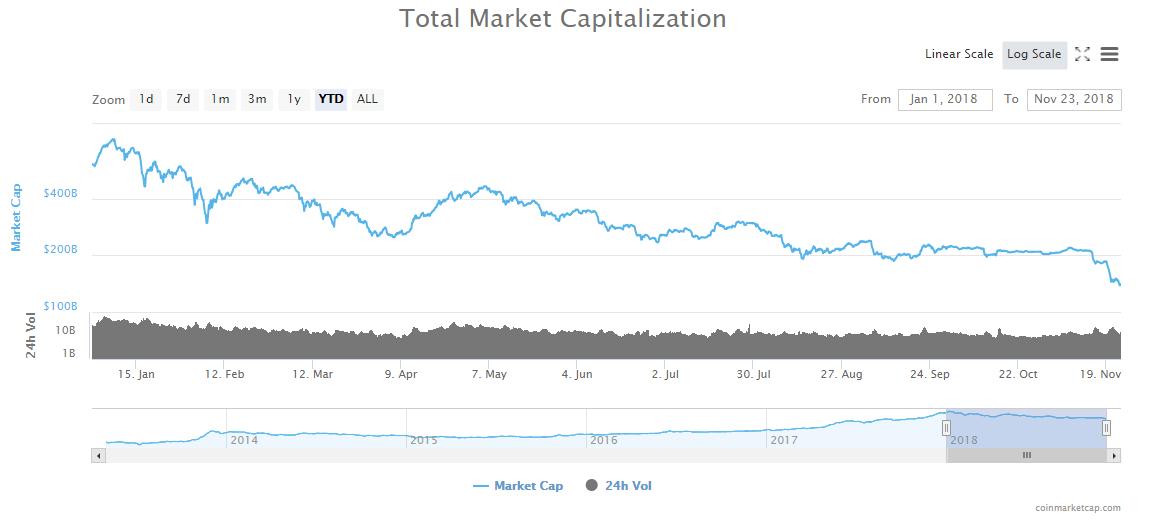
Task: Open the chart hamburger menu
Action: [1109, 54]
